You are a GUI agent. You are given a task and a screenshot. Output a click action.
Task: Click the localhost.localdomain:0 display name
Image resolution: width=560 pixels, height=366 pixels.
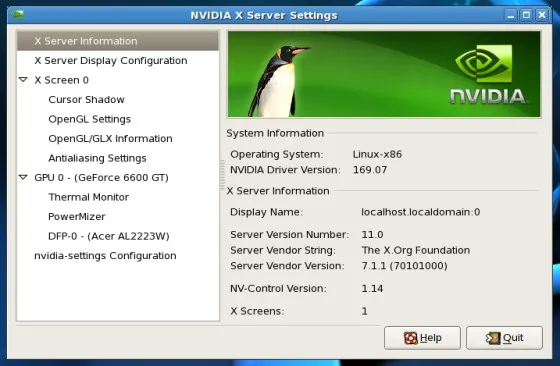[421, 212]
